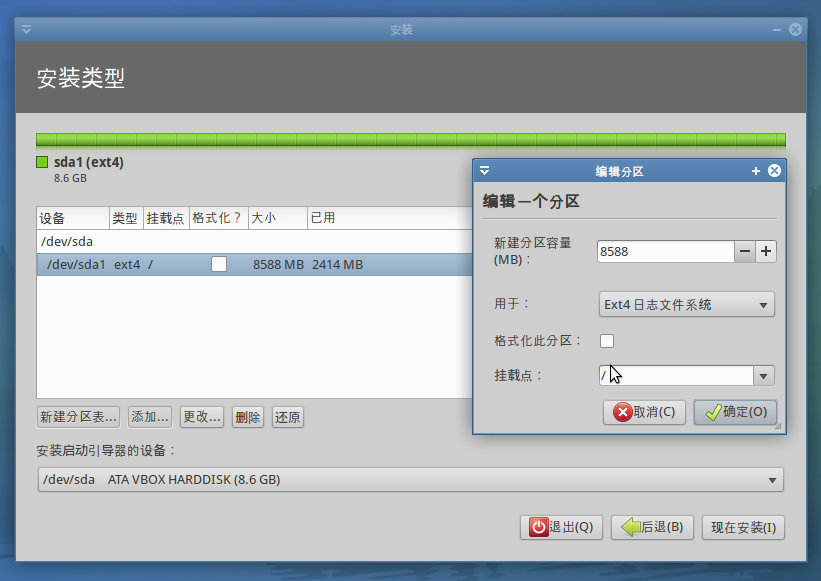Click the 挂载点 mount point text field

676,376
